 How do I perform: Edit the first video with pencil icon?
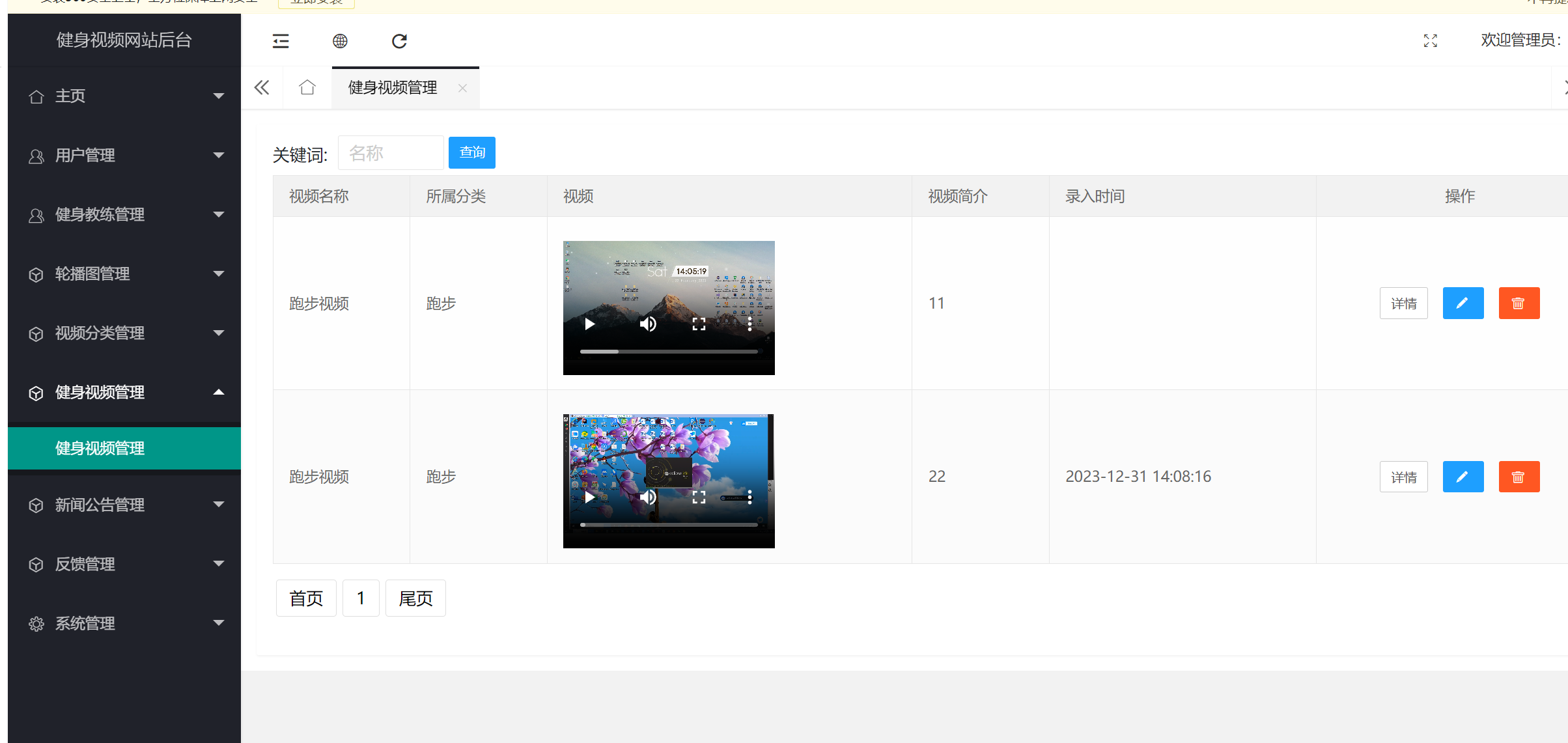click(1463, 303)
